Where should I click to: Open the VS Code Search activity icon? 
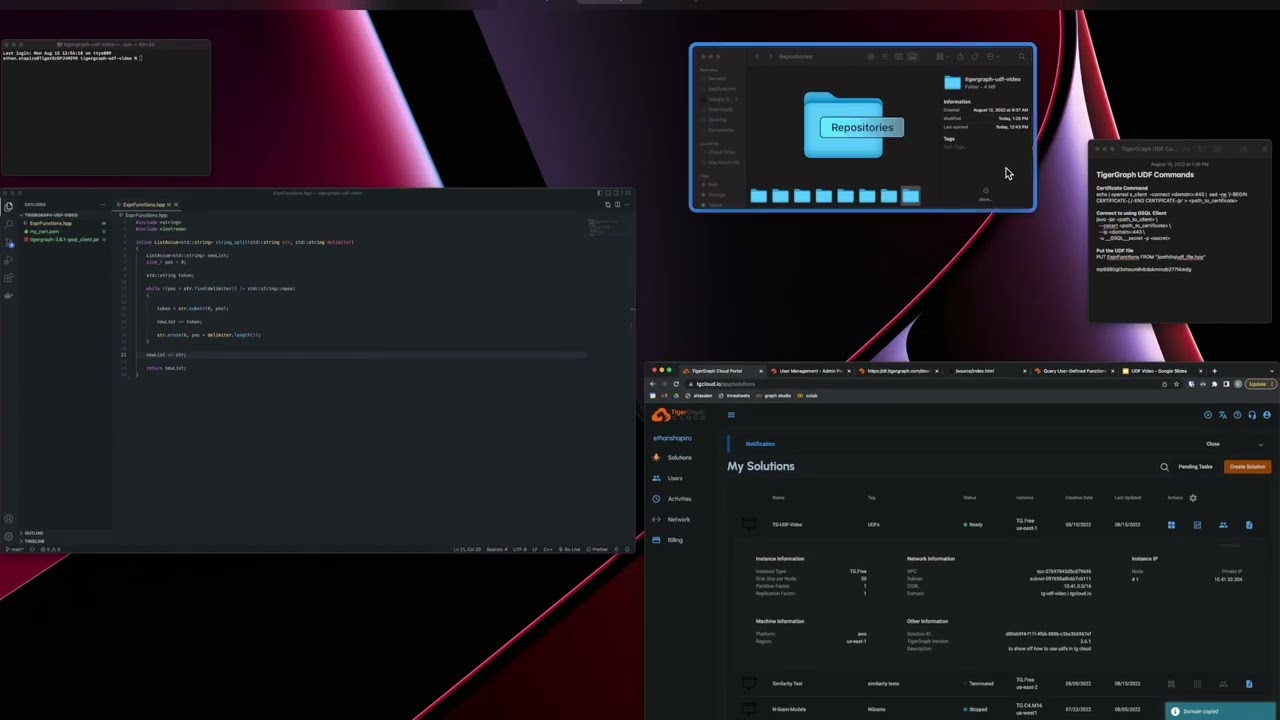point(8,224)
